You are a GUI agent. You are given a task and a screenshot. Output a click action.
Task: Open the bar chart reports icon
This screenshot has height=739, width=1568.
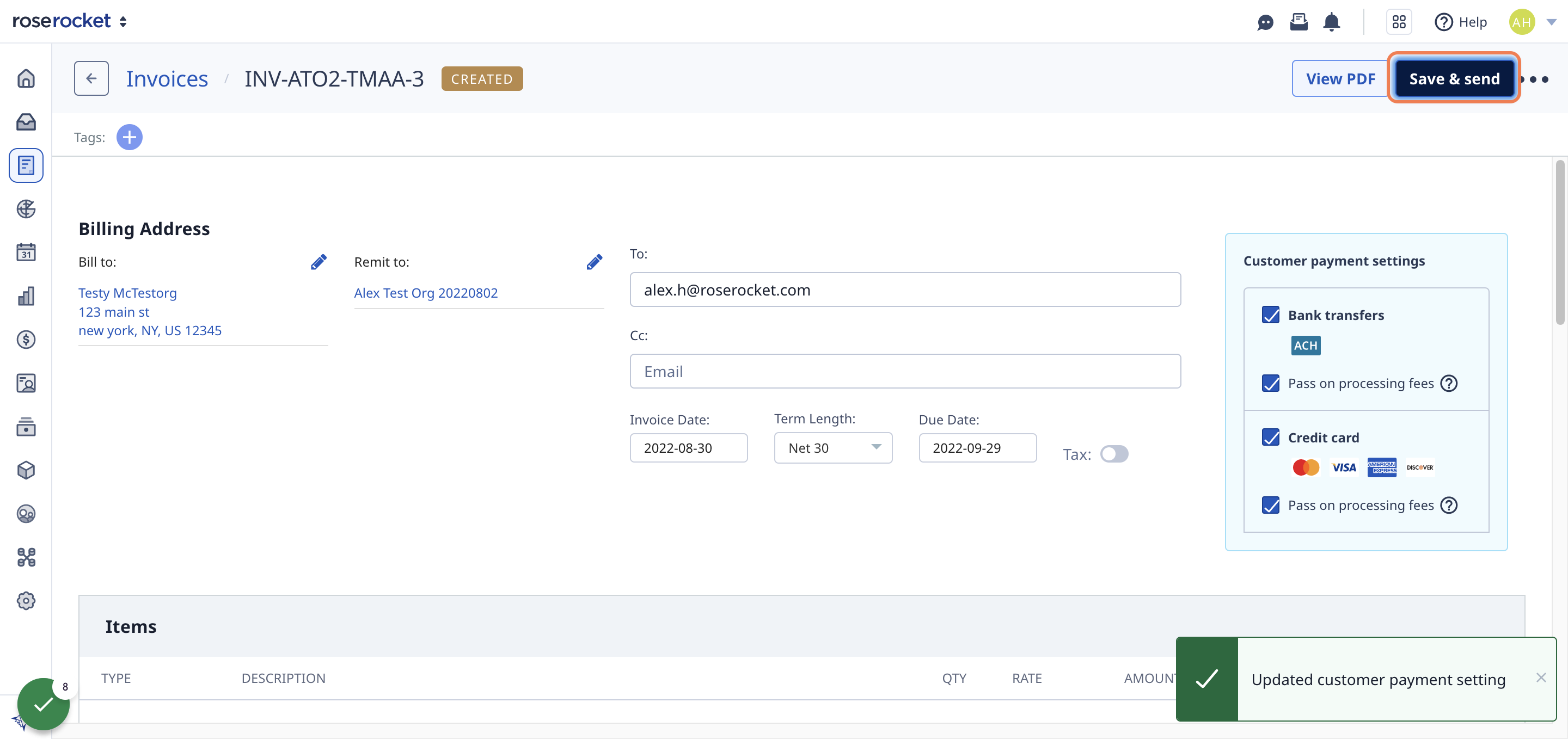tap(26, 295)
